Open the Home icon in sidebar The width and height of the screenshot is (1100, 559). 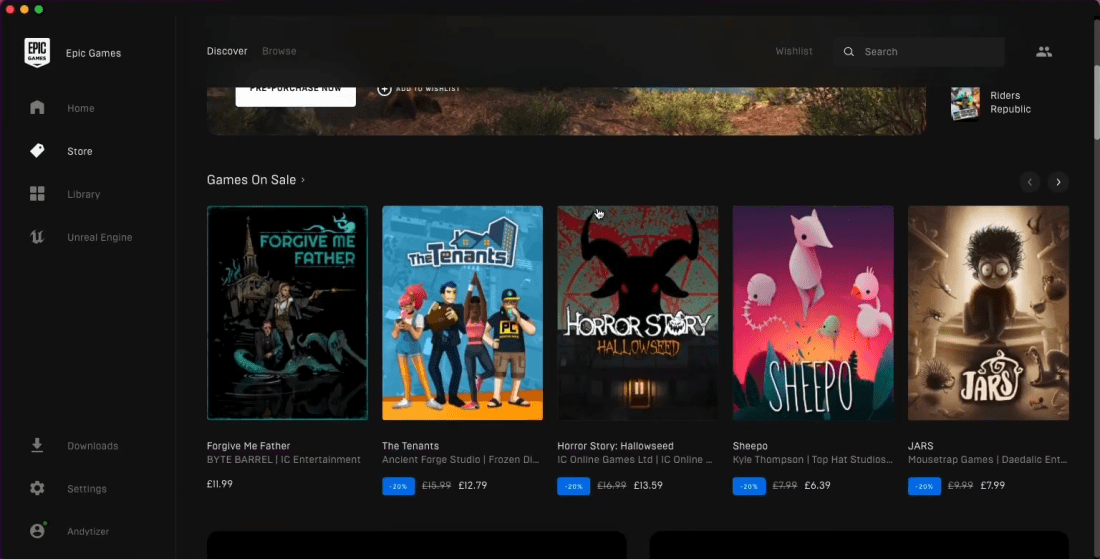[37, 107]
